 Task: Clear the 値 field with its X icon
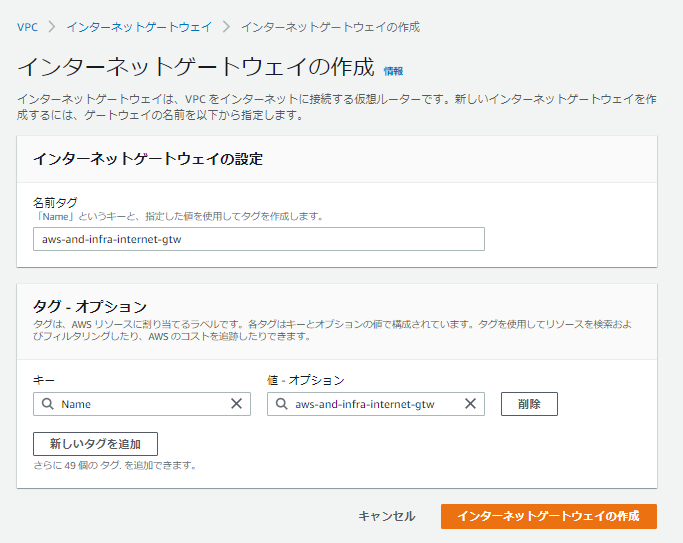[470, 404]
